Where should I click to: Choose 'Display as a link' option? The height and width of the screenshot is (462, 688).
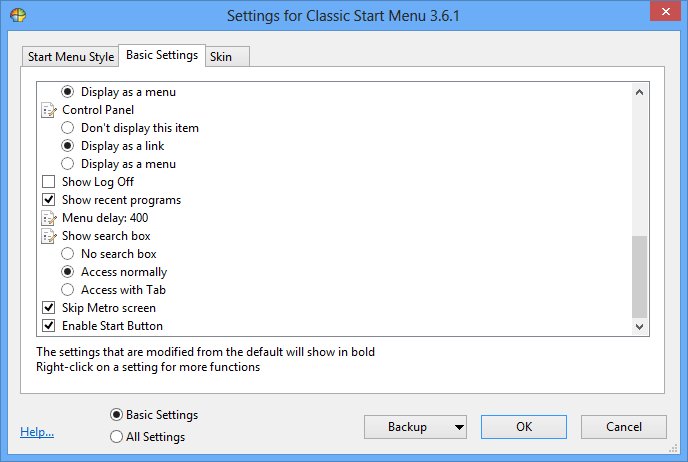tap(67, 146)
